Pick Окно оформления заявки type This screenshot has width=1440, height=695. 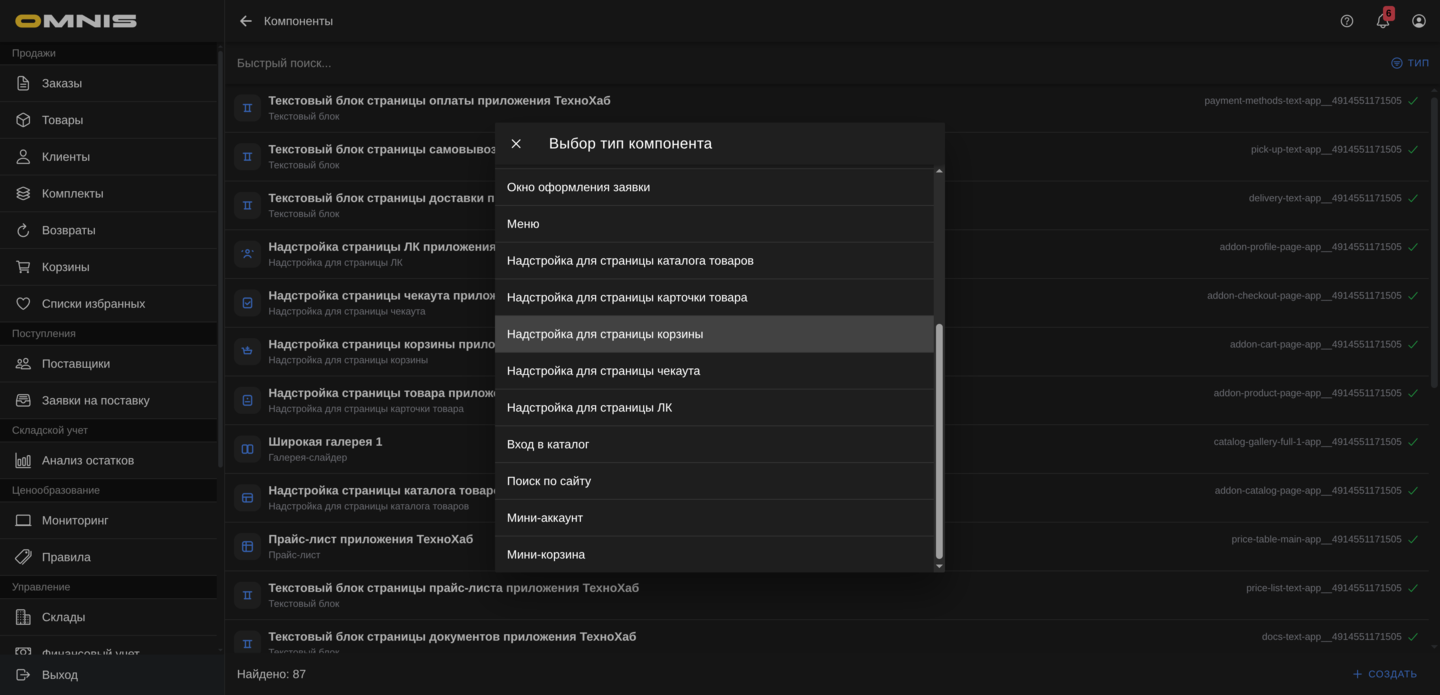tap(578, 187)
